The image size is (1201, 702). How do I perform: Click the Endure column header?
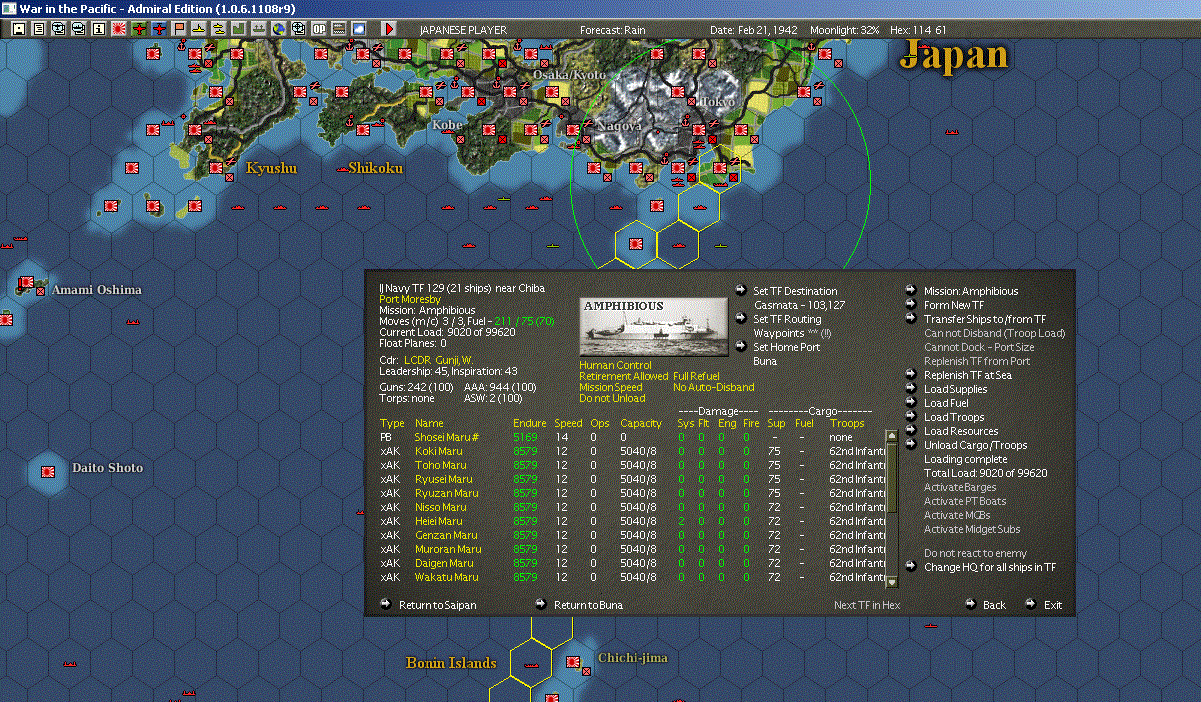point(530,423)
